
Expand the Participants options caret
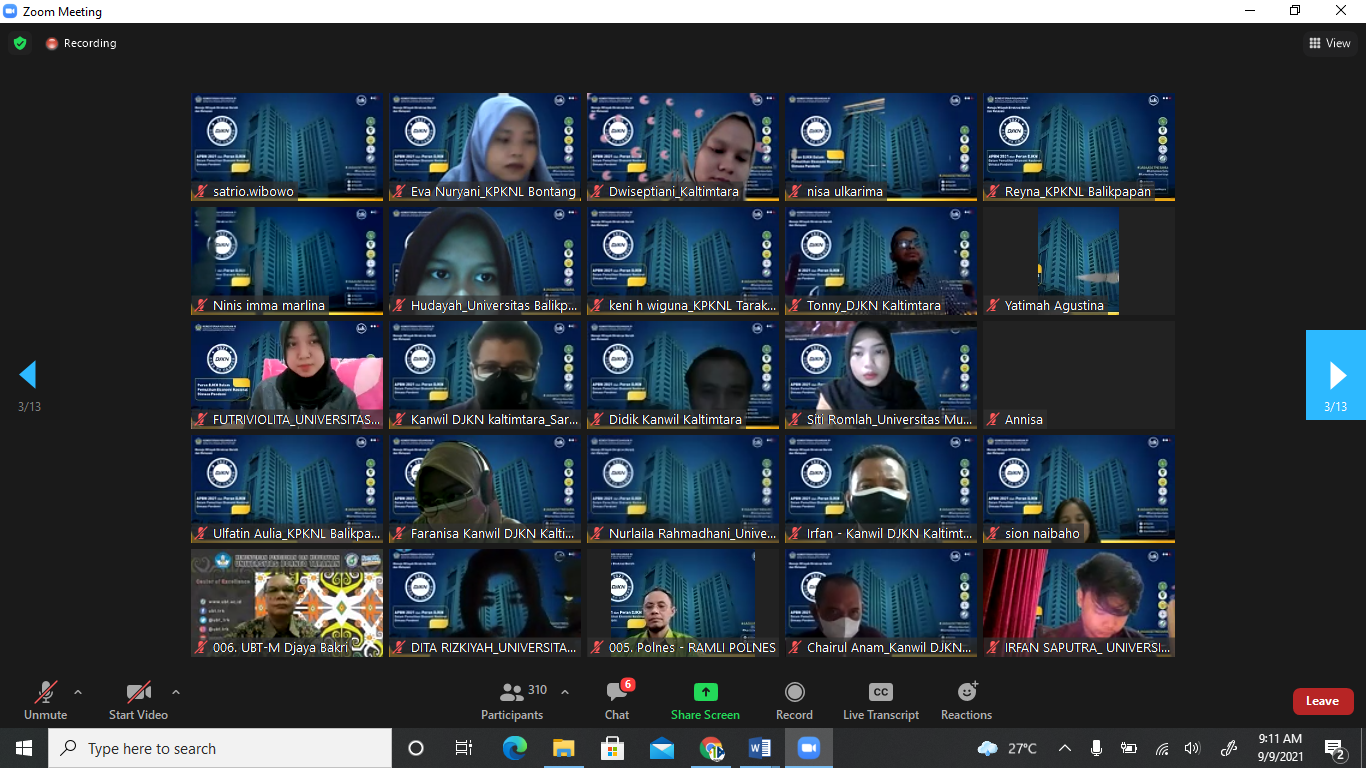click(565, 692)
